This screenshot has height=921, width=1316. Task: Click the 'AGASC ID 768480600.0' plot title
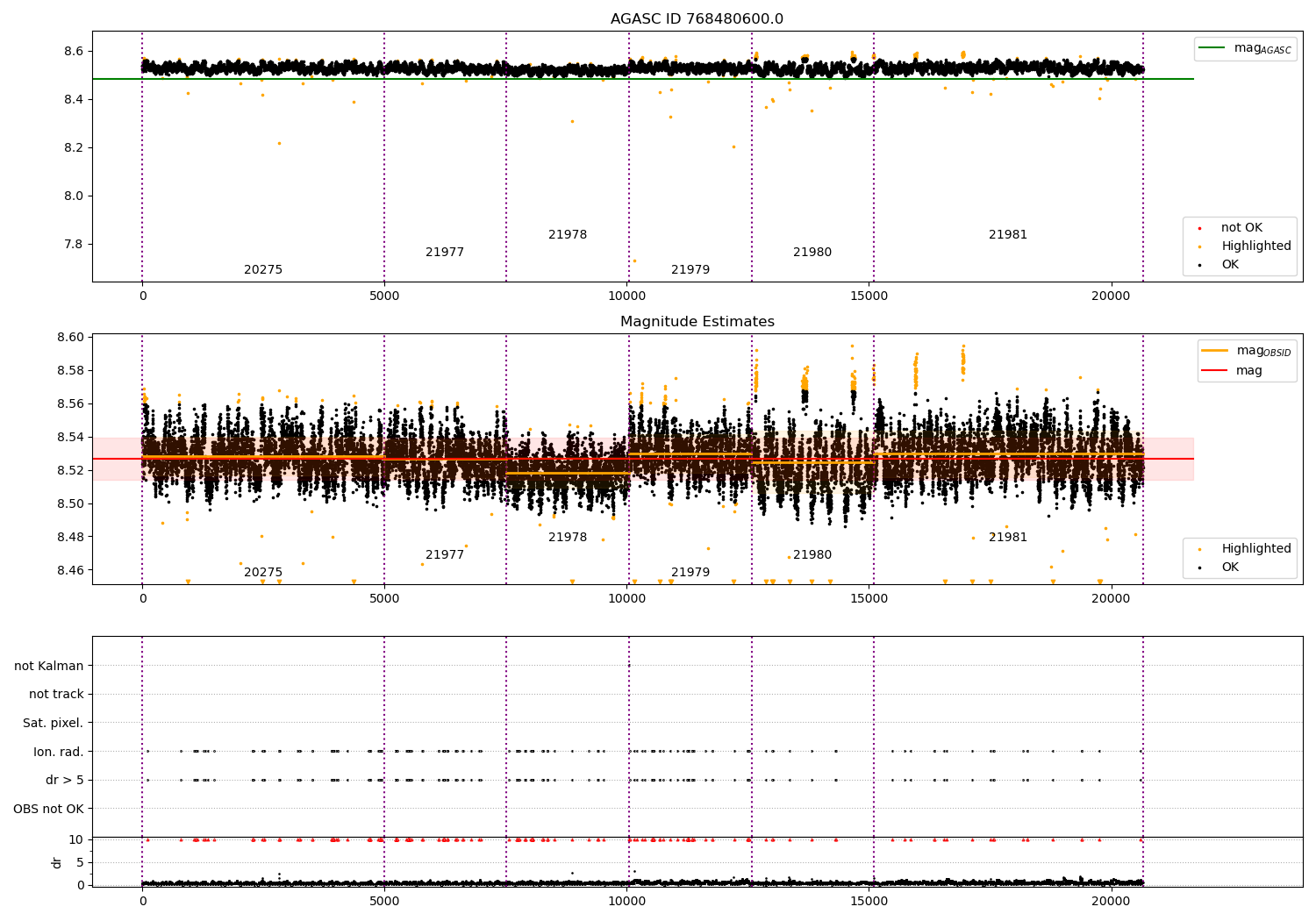[697, 19]
